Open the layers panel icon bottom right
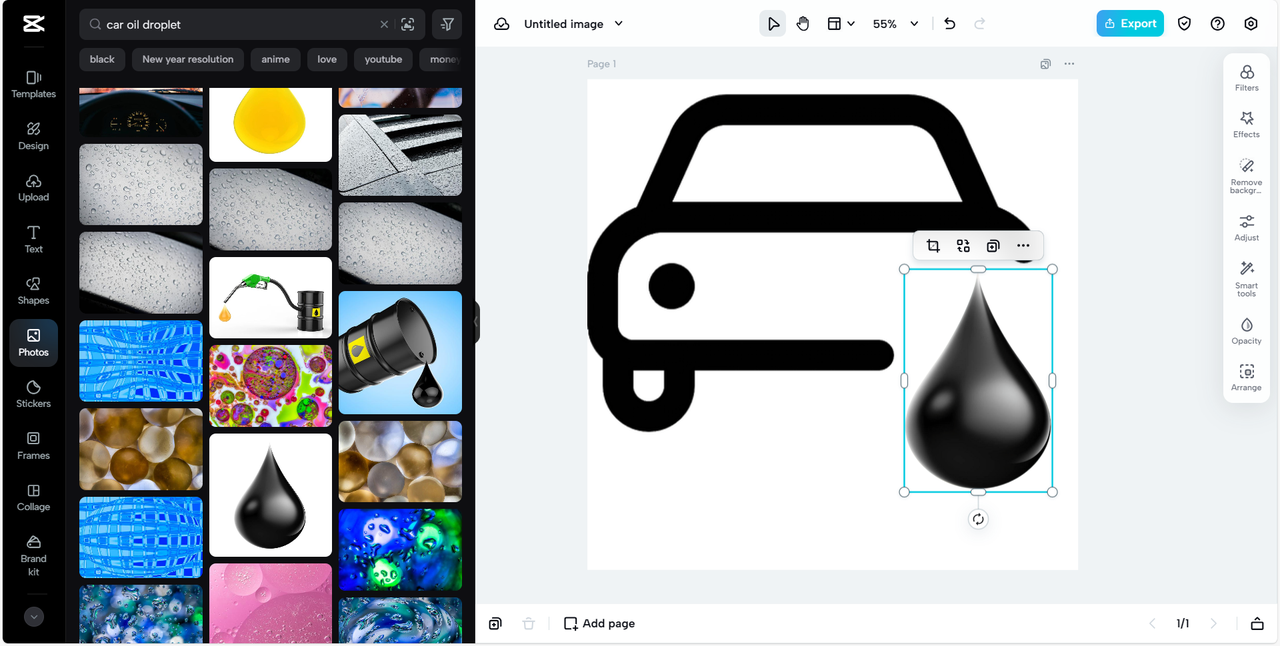Screen dimensions: 1280x646 (x=1257, y=624)
